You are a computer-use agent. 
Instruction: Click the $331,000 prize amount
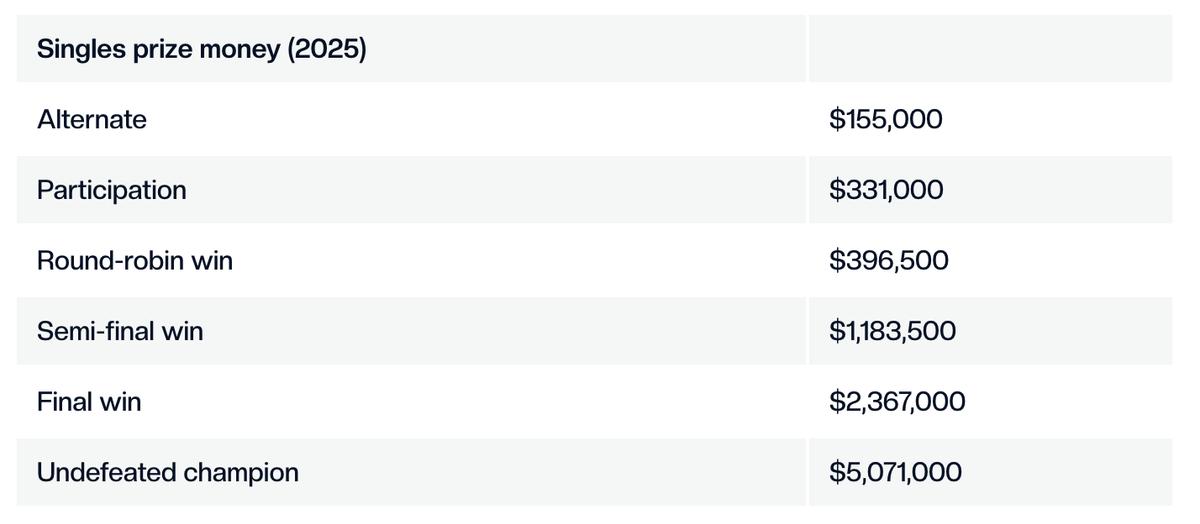coord(885,190)
